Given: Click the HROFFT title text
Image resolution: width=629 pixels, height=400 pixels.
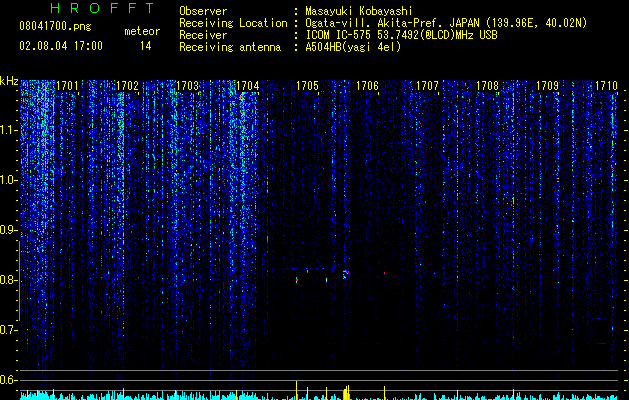Looking at the screenshot, I should 102,8.
